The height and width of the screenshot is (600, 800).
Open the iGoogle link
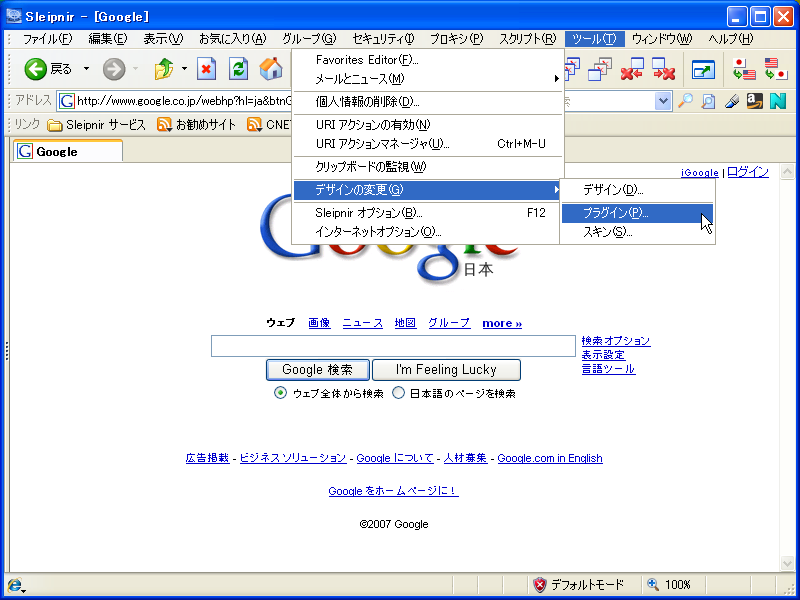[x=699, y=172]
